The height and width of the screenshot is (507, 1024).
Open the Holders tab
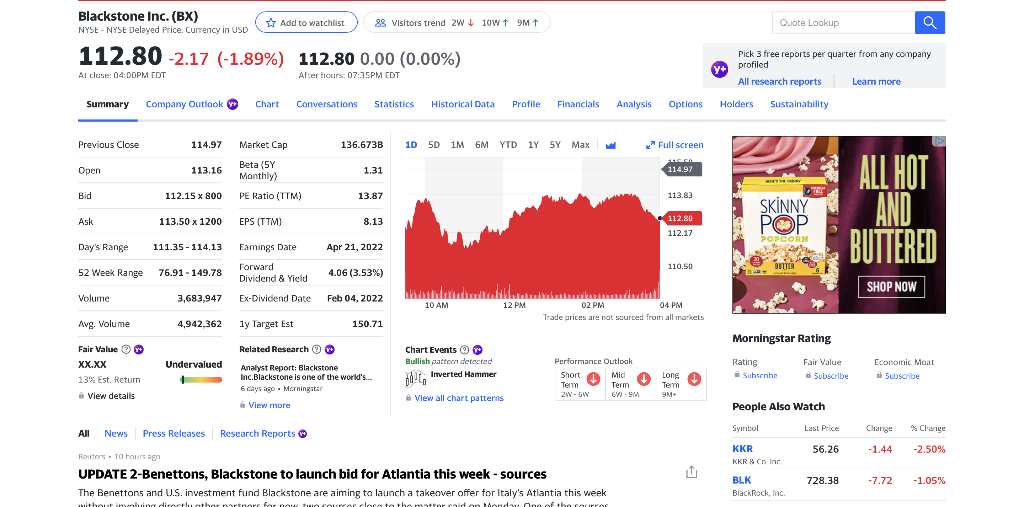[737, 104]
